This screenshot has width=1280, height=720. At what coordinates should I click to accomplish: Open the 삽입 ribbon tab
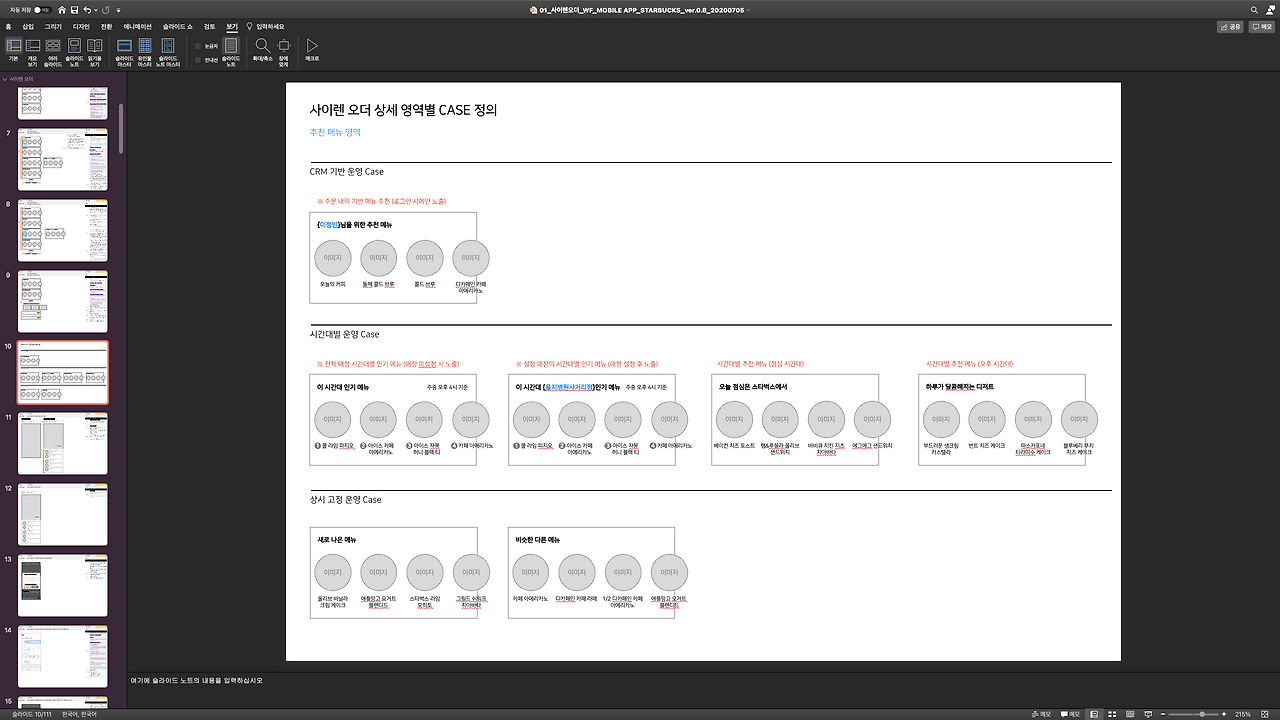pos(28,26)
